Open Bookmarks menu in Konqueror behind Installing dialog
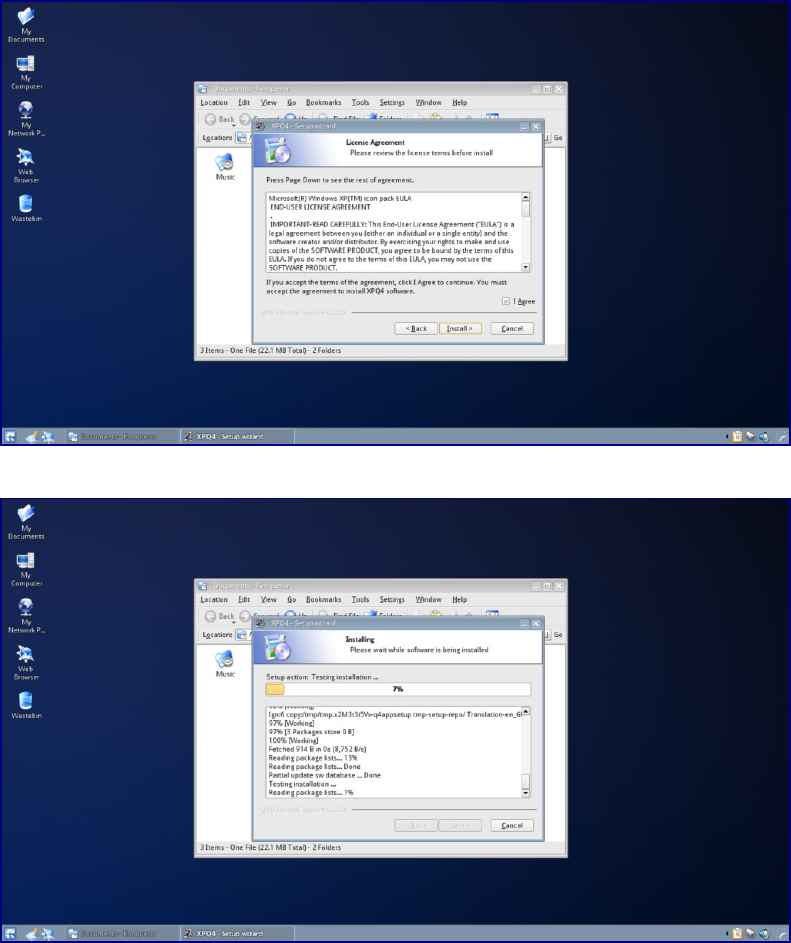This screenshot has height=943, width=791. (x=324, y=600)
